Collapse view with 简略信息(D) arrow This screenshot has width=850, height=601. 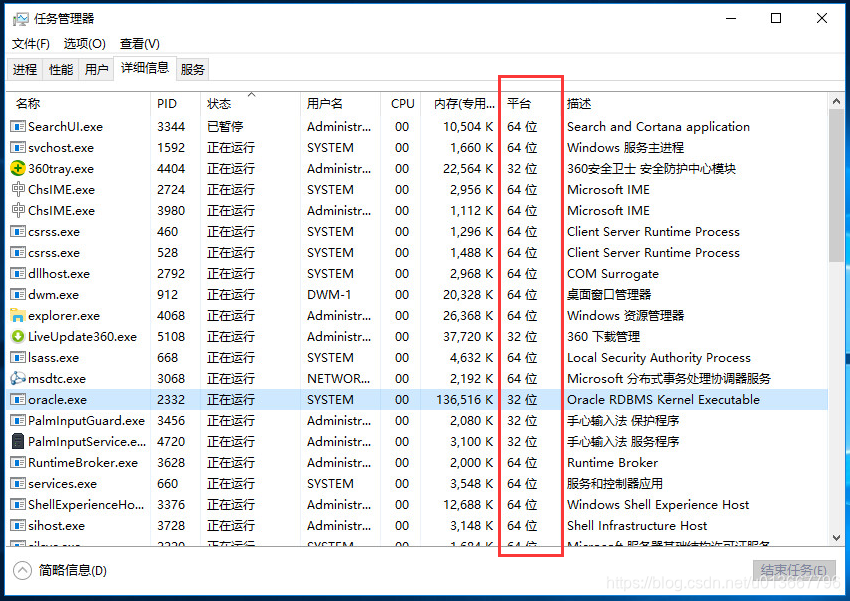pos(22,570)
